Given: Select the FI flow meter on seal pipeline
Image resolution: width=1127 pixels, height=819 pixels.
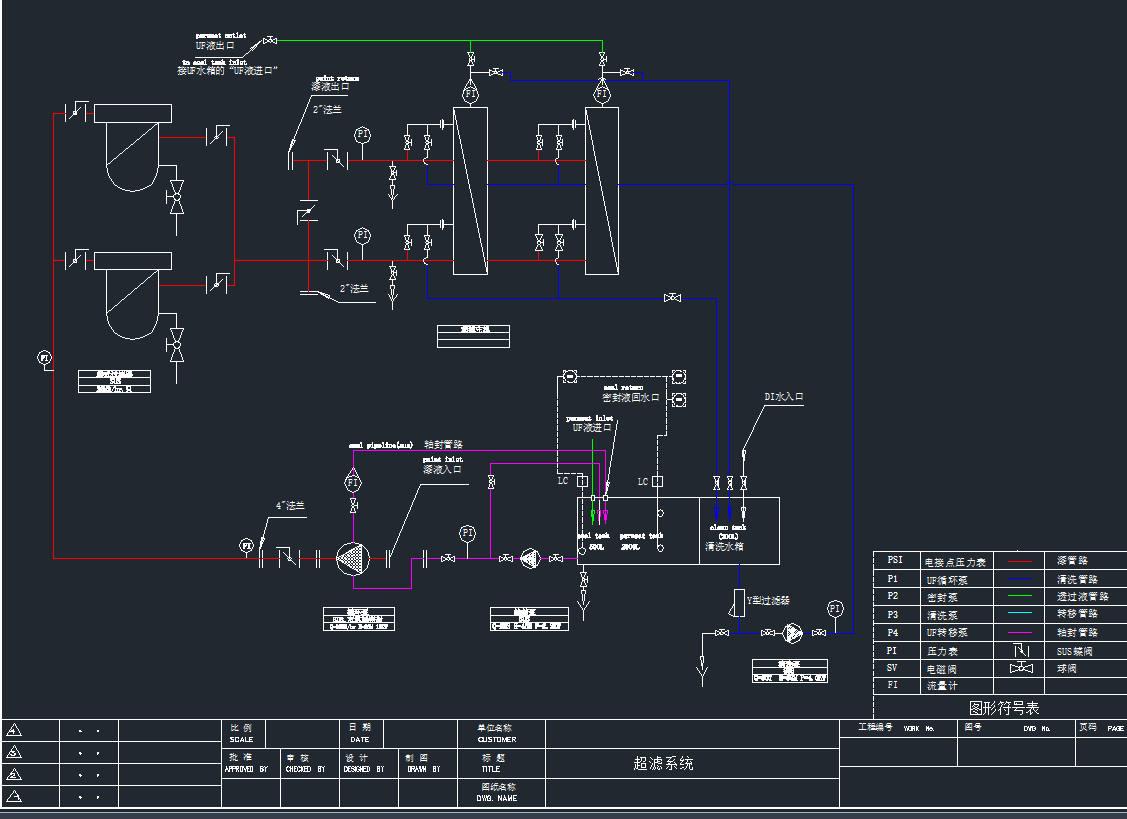Looking at the screenshot, I should (353, 482).
